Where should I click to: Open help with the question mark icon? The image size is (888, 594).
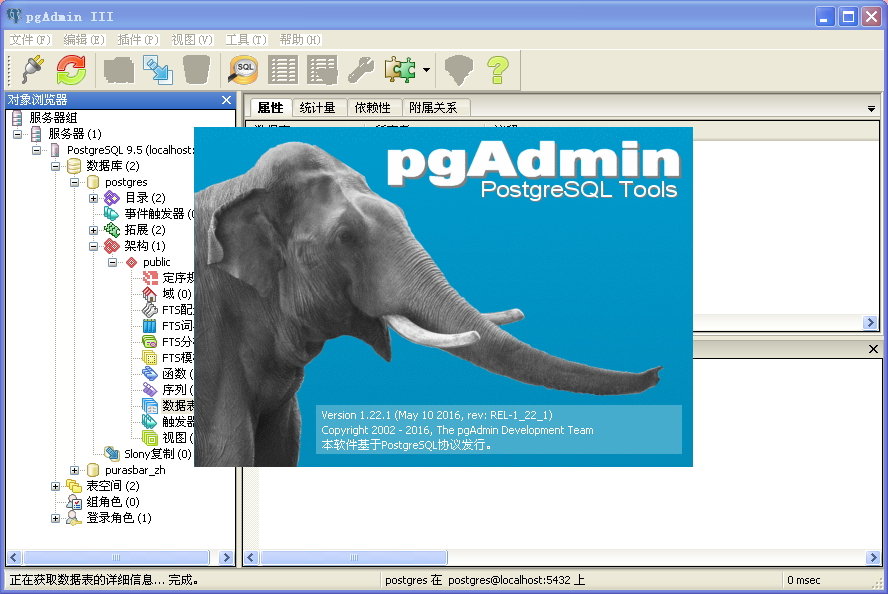point(498,70)
